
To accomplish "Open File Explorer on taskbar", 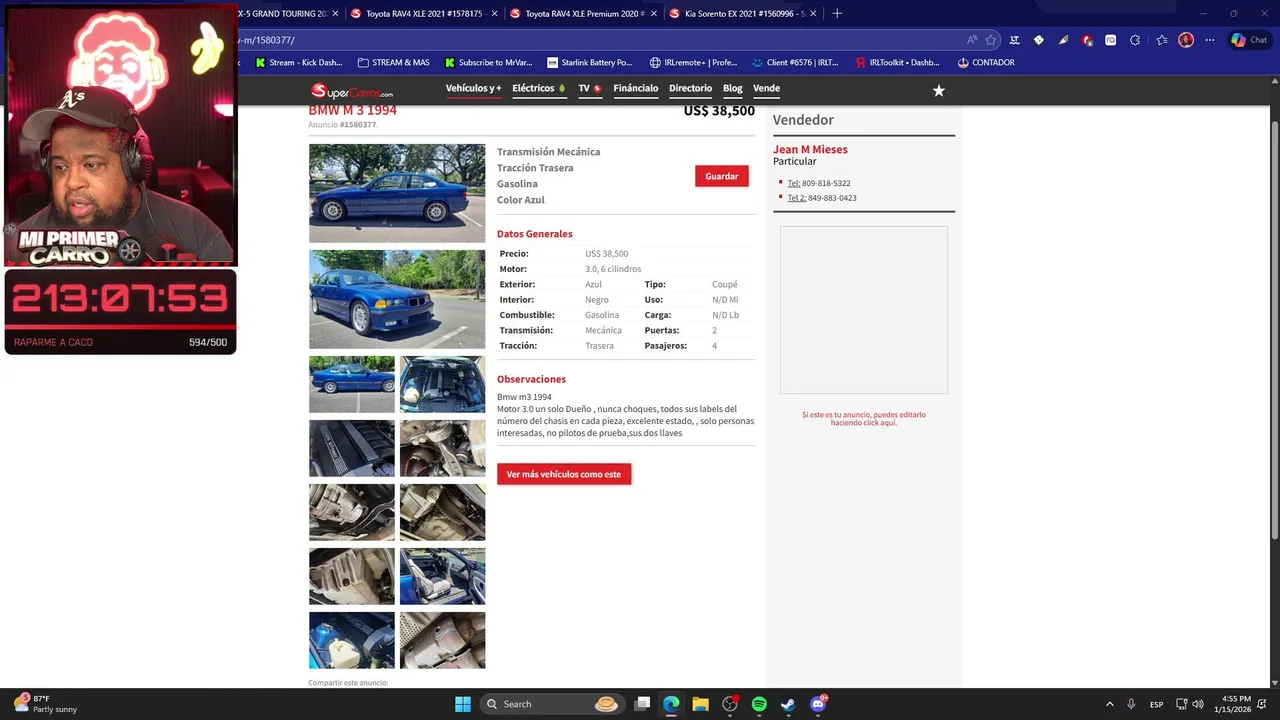I will [700, 704].
